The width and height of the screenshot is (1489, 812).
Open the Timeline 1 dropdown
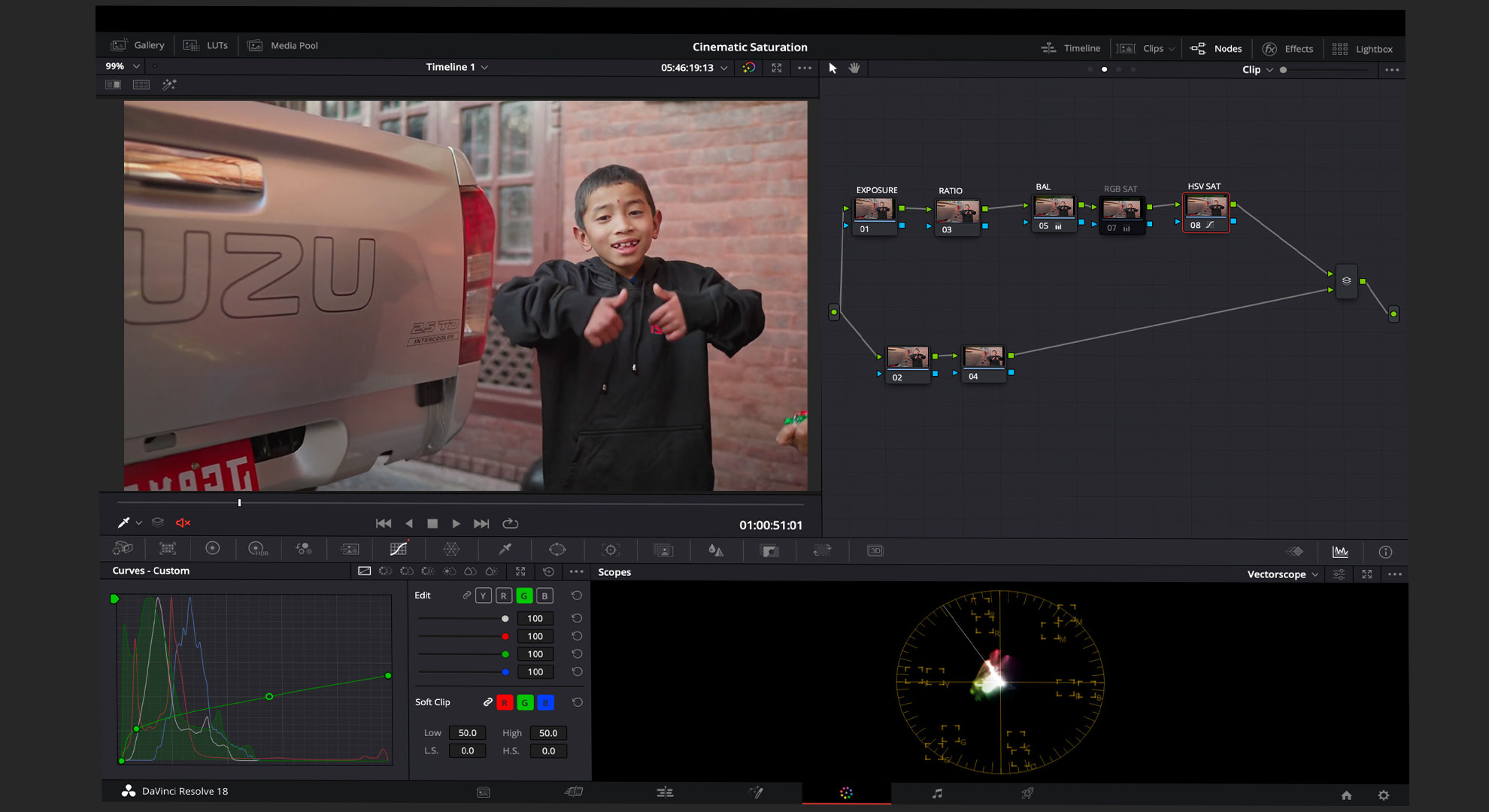click(x=456, y=67)
